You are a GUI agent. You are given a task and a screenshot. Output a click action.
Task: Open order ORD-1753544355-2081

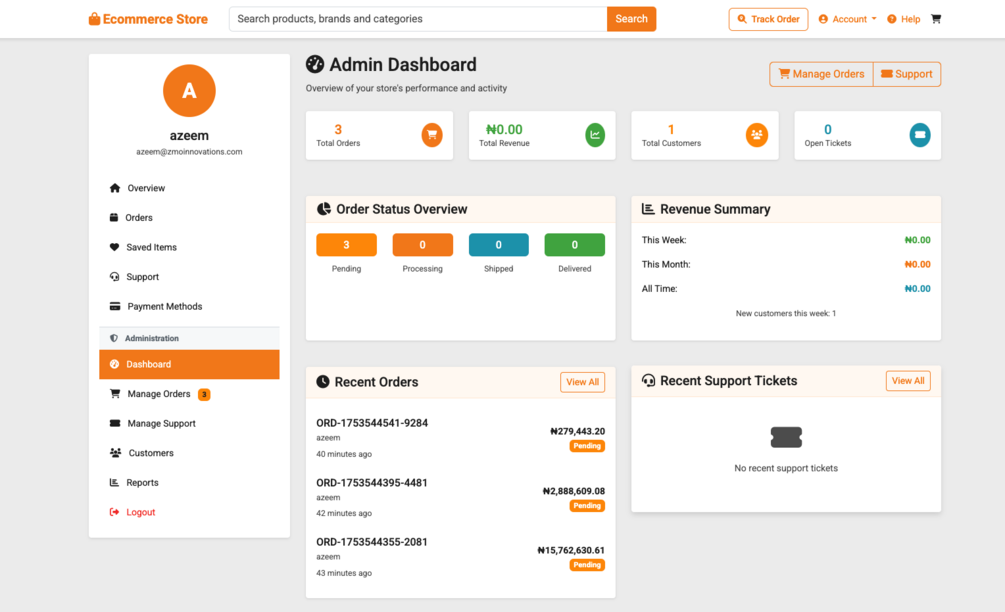[x=372, y=542]
